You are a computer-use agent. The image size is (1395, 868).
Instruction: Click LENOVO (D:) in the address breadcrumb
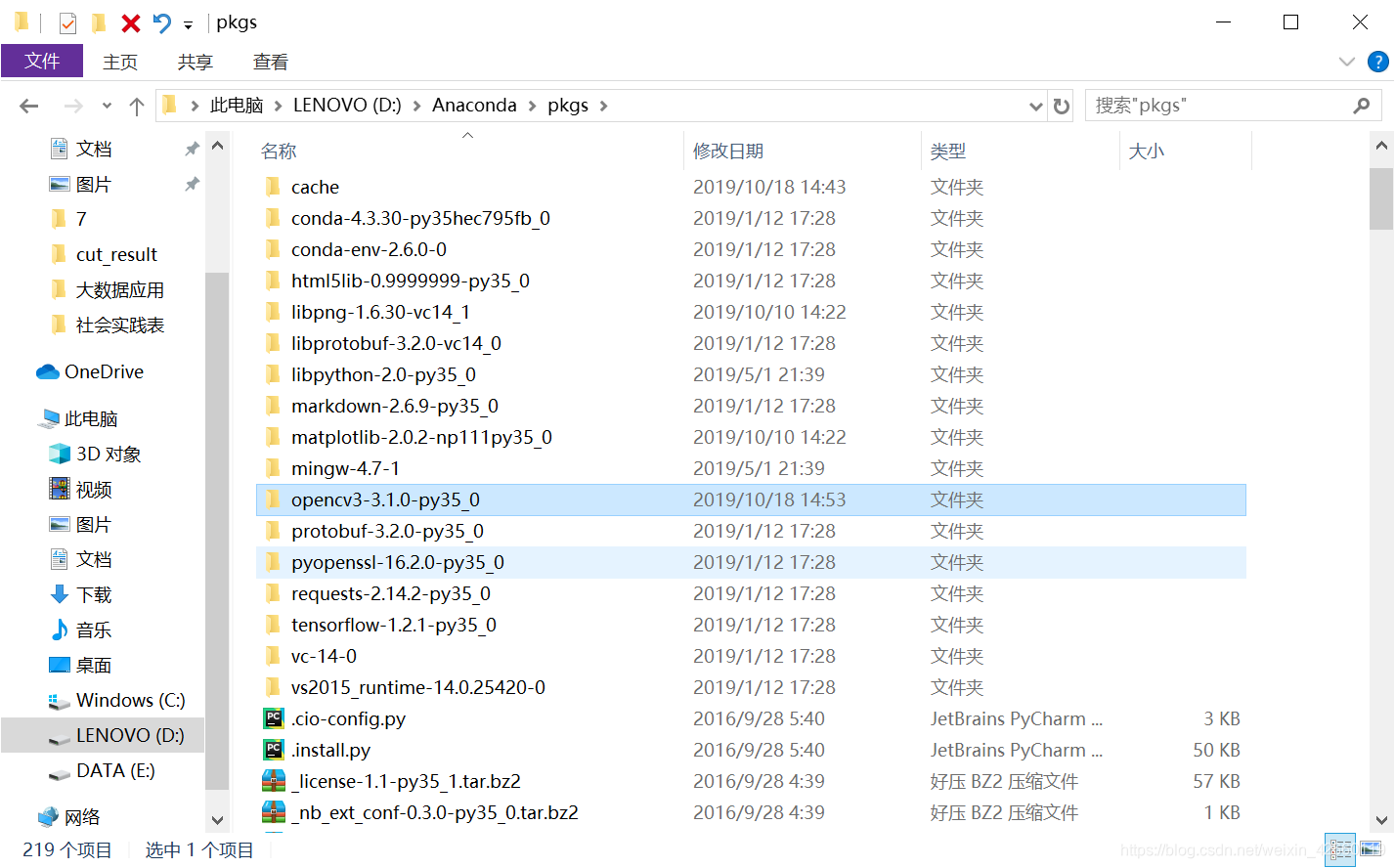347,105
